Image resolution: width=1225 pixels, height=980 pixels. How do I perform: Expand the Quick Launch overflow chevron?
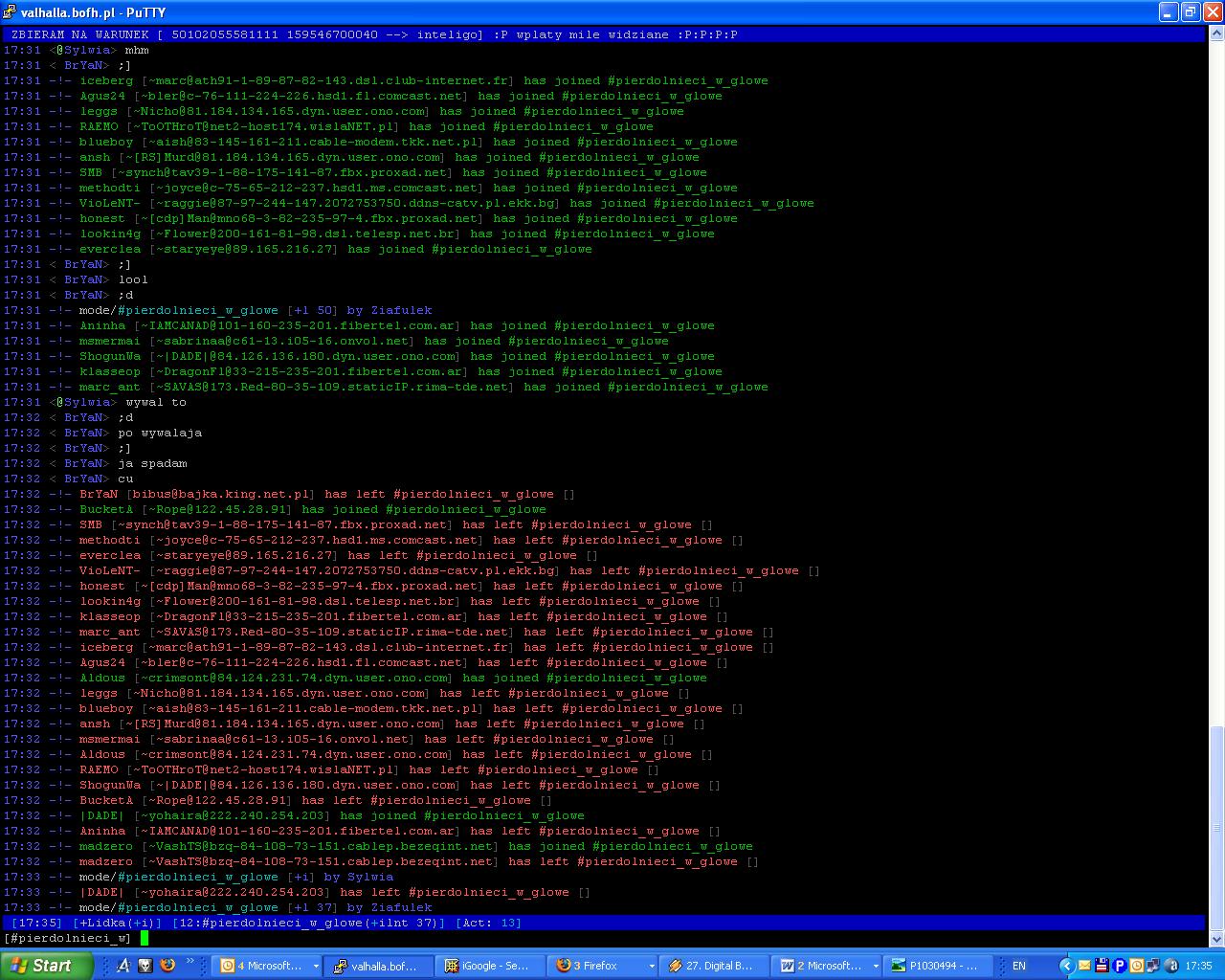click(189, 961)
